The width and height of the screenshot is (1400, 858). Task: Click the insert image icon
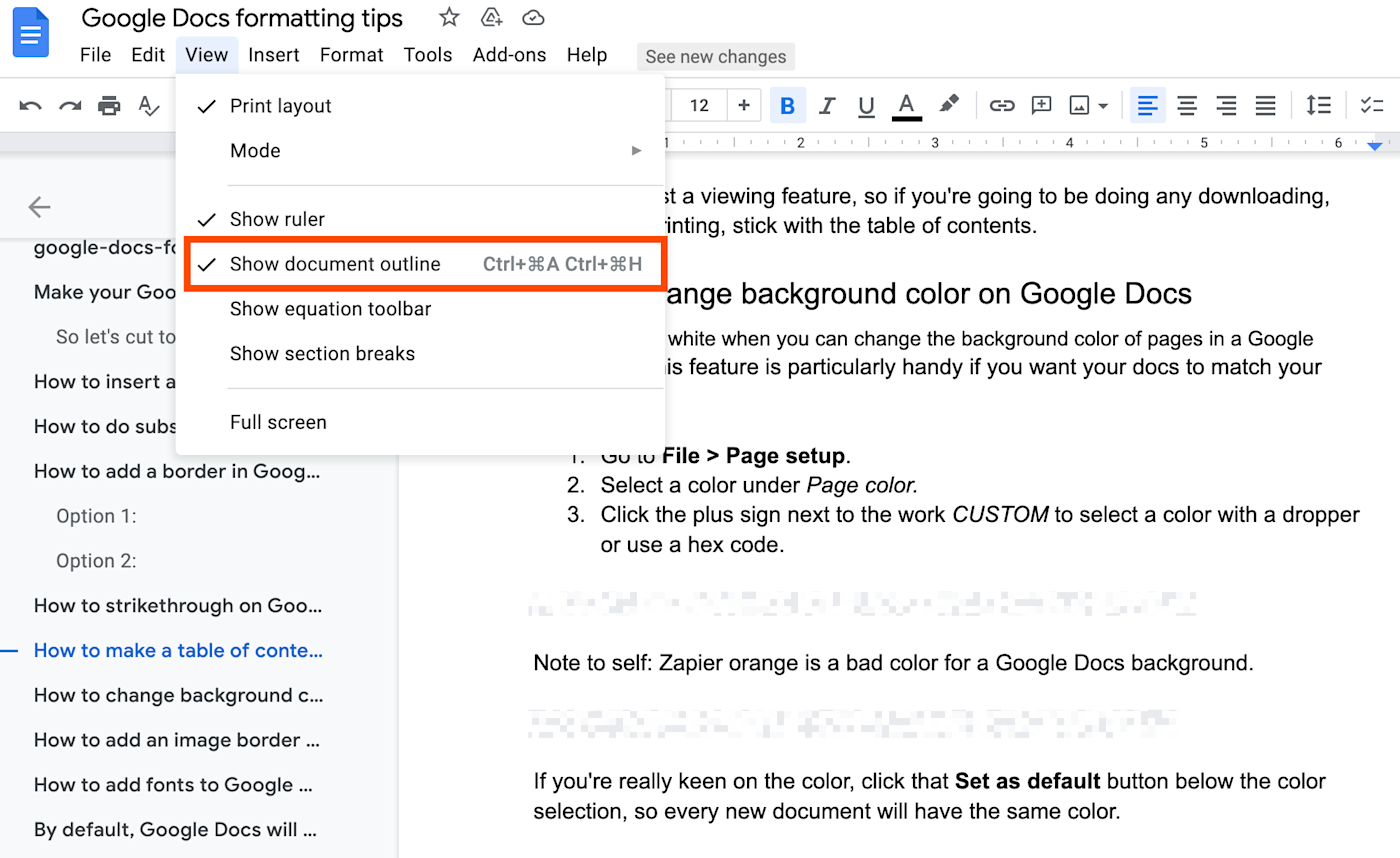[x=1080, y=105]
